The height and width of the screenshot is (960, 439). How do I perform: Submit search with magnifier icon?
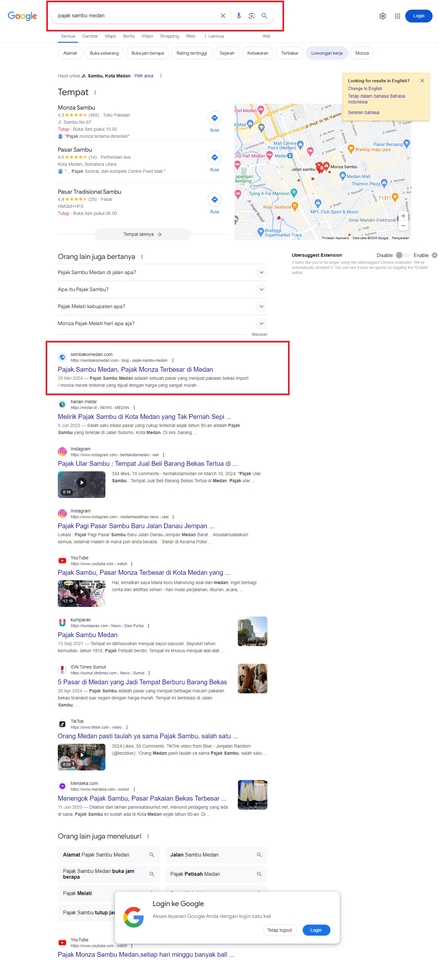(265, 16)
